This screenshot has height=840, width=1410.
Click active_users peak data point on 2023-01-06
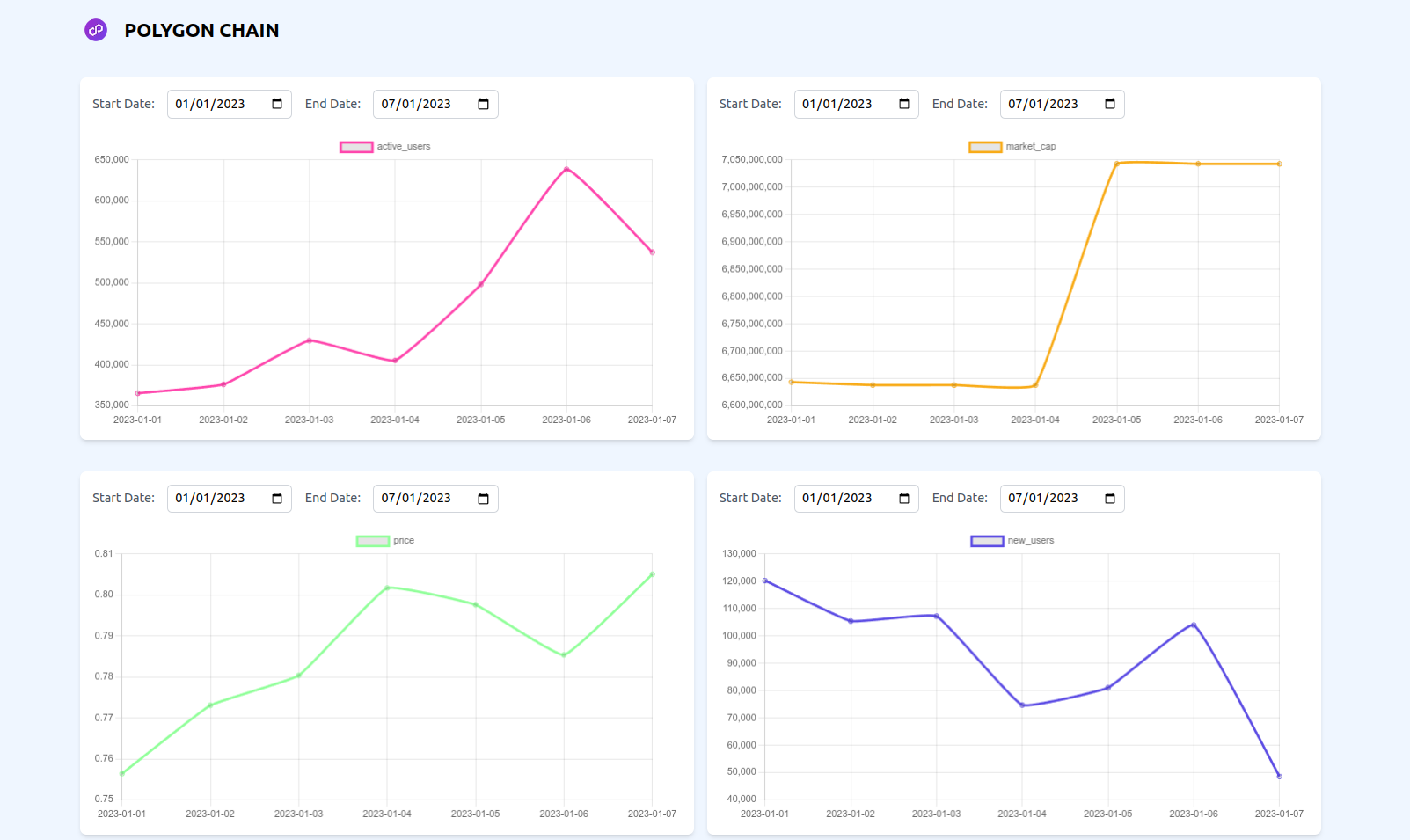(566, 169)
